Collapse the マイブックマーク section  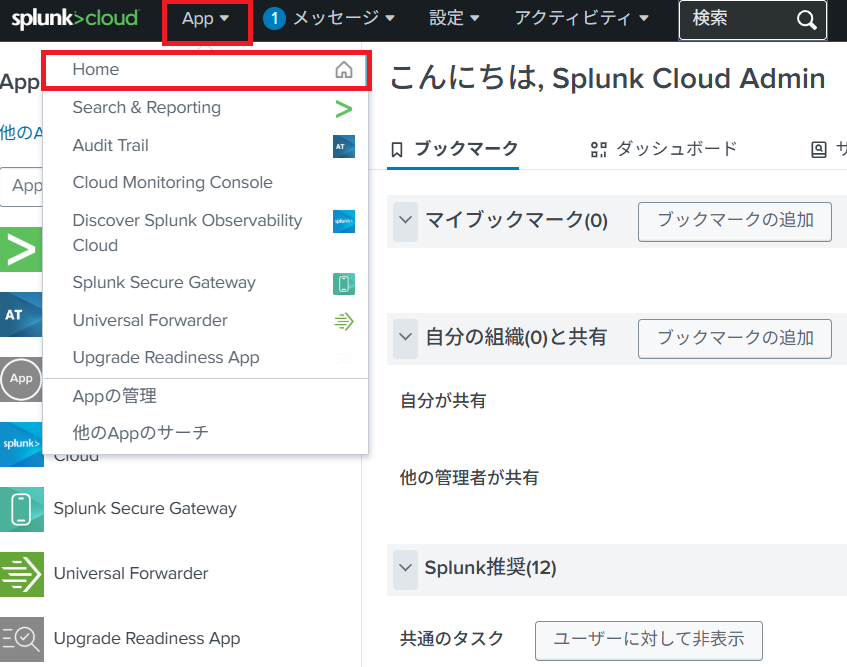pyautogui.click(x=405, y=220)
